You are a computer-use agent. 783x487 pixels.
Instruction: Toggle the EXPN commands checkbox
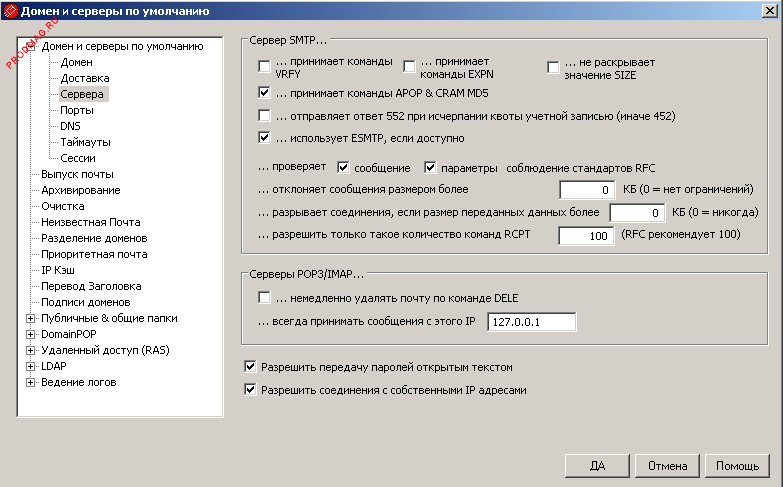[409, 67]
